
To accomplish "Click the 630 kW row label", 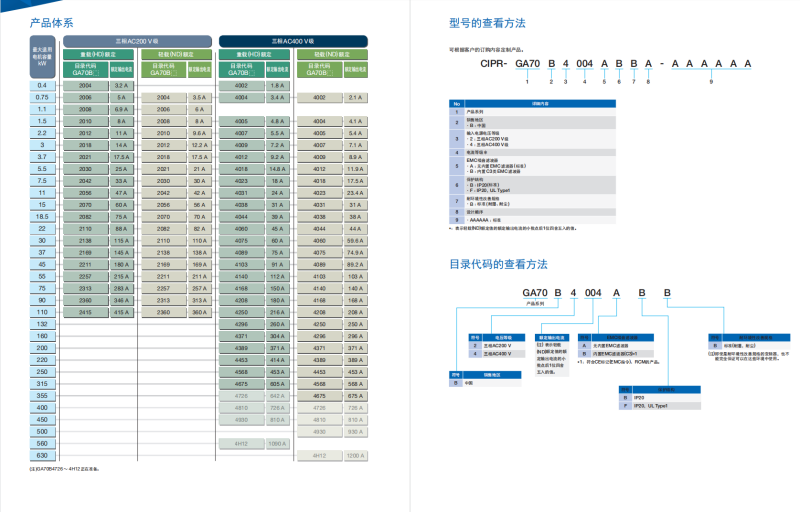I will 42,455.
